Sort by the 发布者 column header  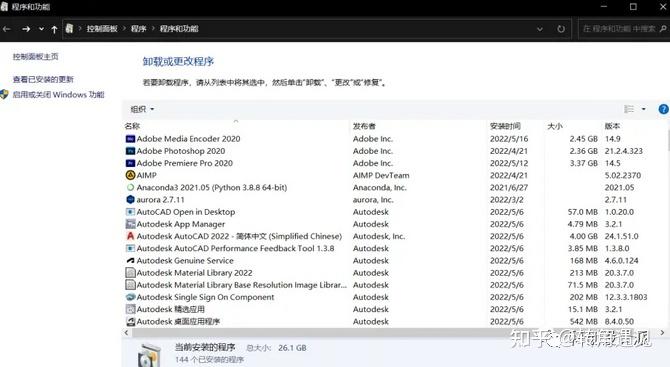click(x=364, y=126)
